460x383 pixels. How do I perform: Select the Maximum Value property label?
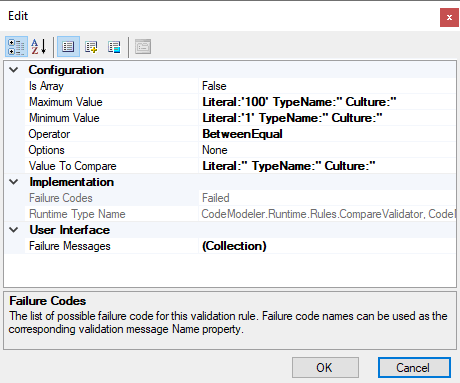pyautogui.click(x=66, y=102)
